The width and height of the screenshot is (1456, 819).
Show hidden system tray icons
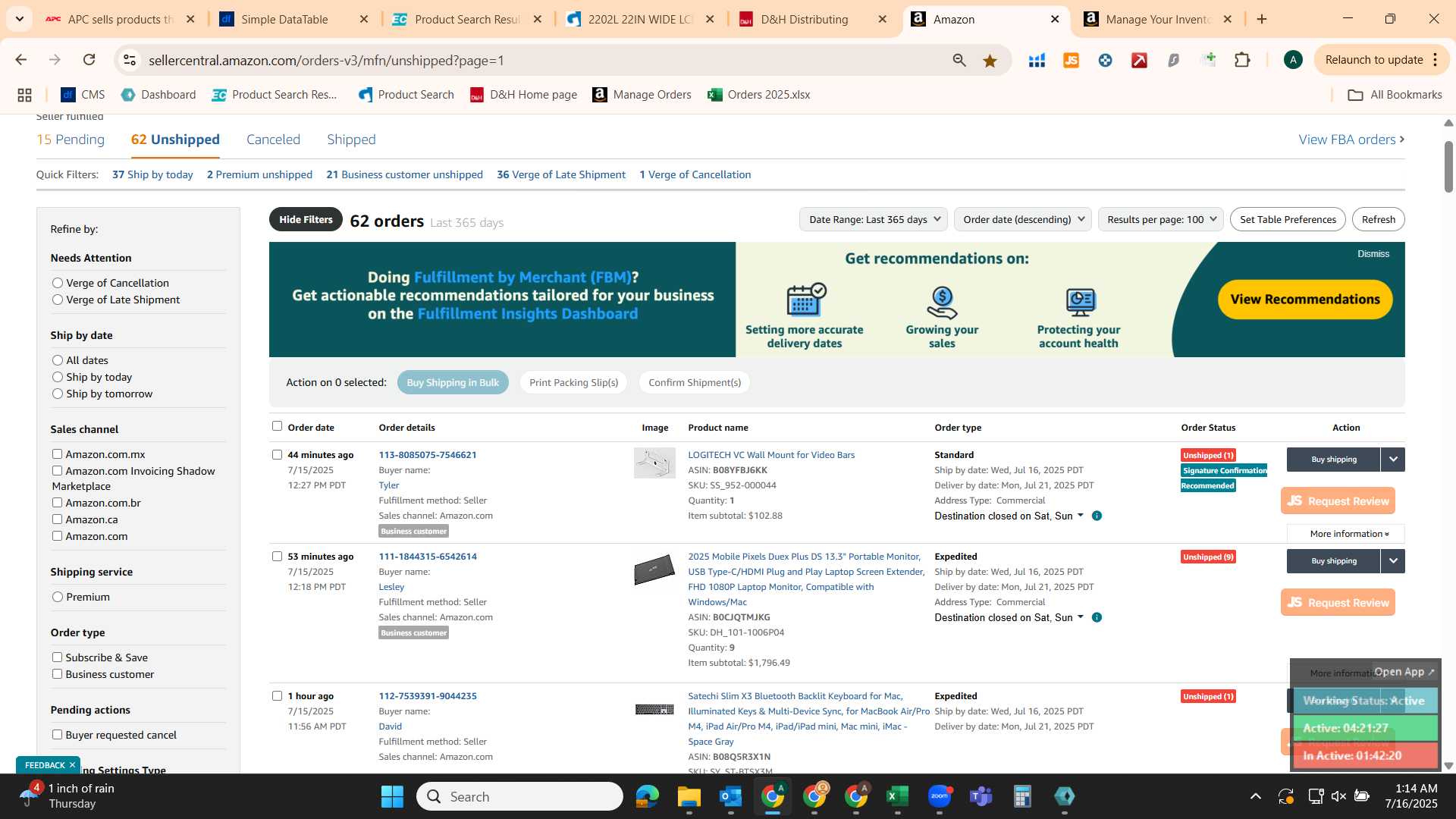click(1256, 796)
